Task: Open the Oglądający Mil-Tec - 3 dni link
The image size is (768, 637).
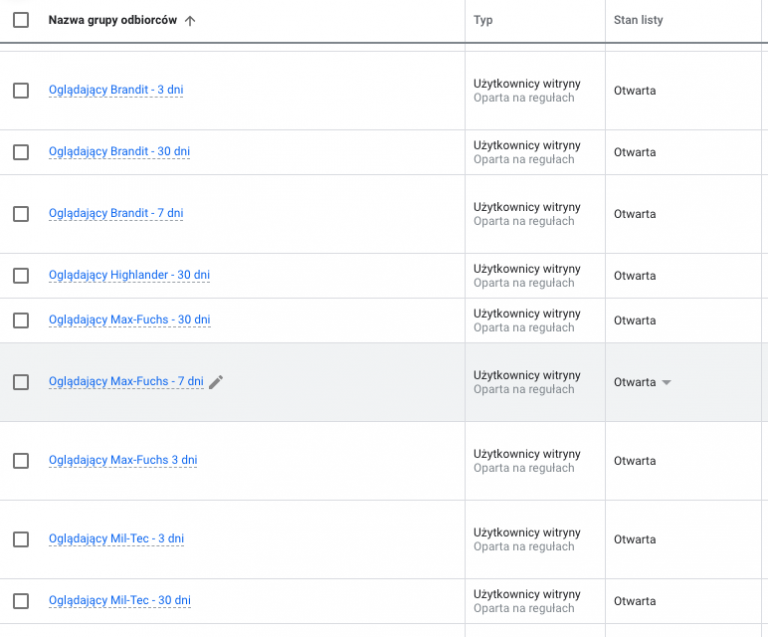Action: tap(117, 539)
